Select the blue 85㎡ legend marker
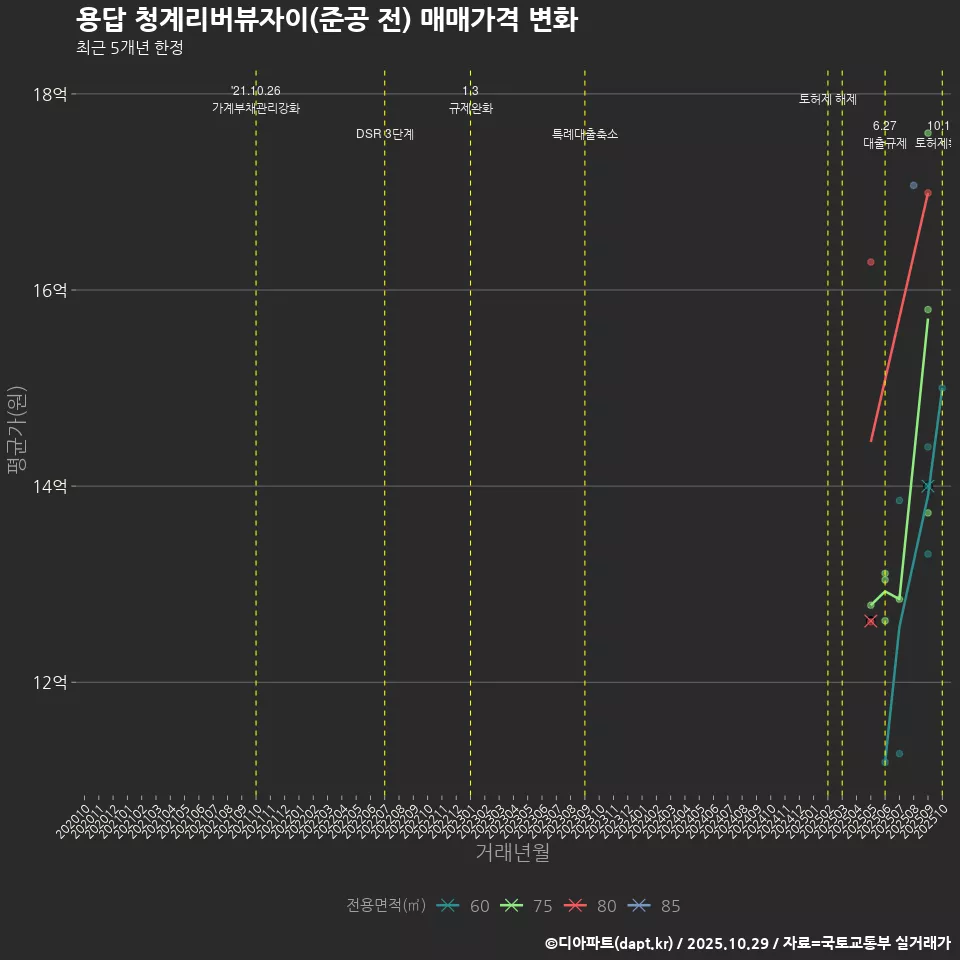 640,905
